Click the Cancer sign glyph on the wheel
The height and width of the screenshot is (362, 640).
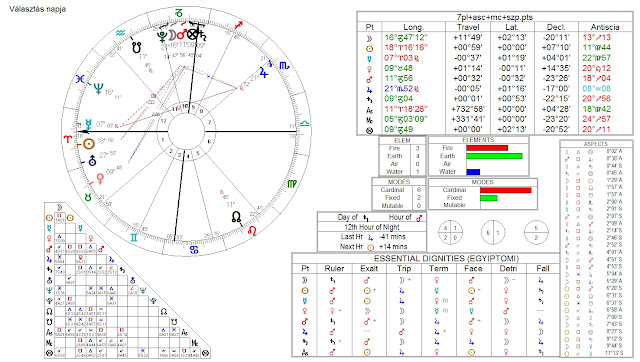pos(194,249)
